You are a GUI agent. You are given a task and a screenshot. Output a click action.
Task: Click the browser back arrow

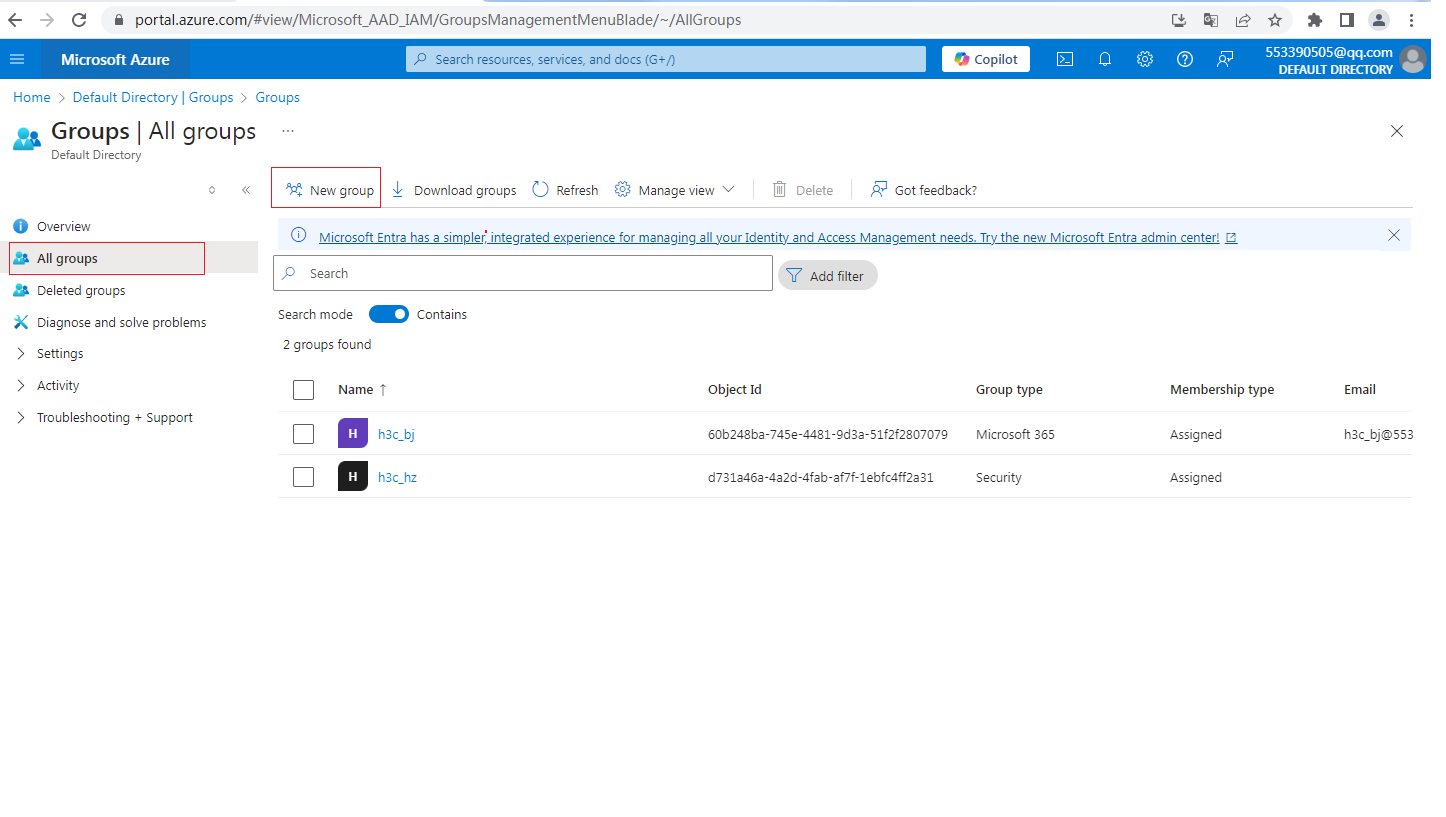coord(17,19)
